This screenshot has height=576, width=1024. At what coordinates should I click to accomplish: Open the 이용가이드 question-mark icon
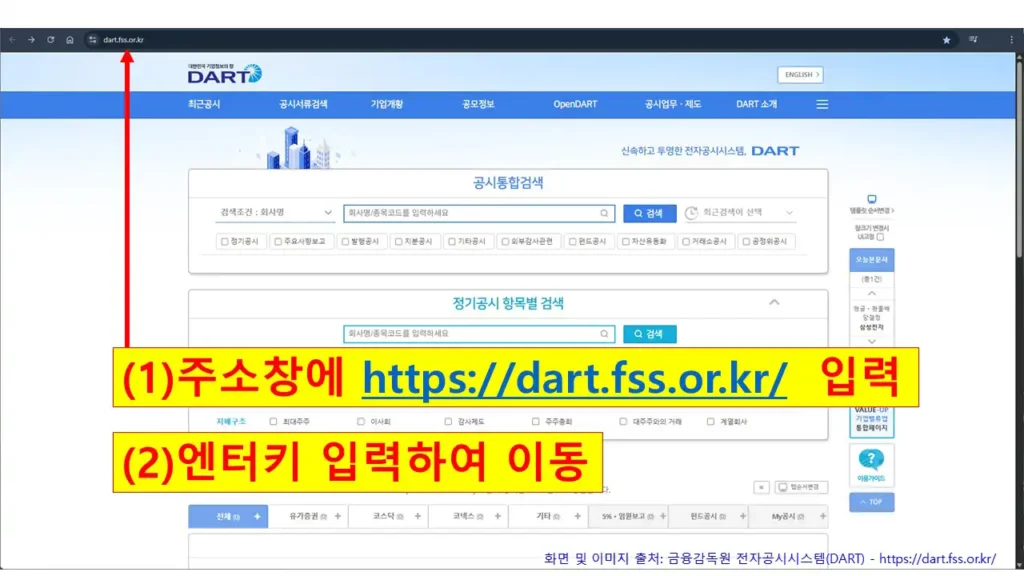[x=871, y=460]
